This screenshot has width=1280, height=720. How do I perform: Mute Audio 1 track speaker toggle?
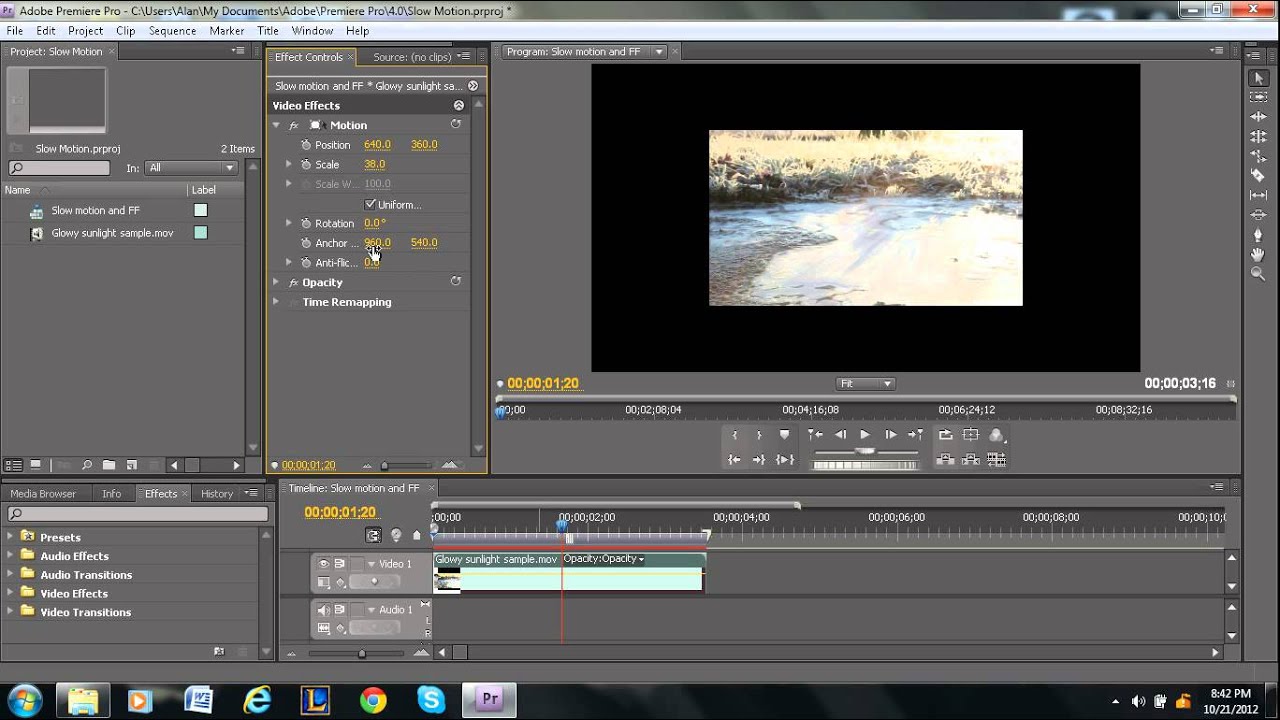pyautogui.click(x=323, y=610)
